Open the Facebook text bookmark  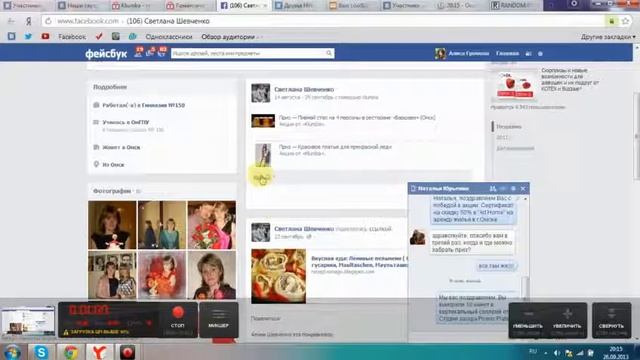click(72, 37)
